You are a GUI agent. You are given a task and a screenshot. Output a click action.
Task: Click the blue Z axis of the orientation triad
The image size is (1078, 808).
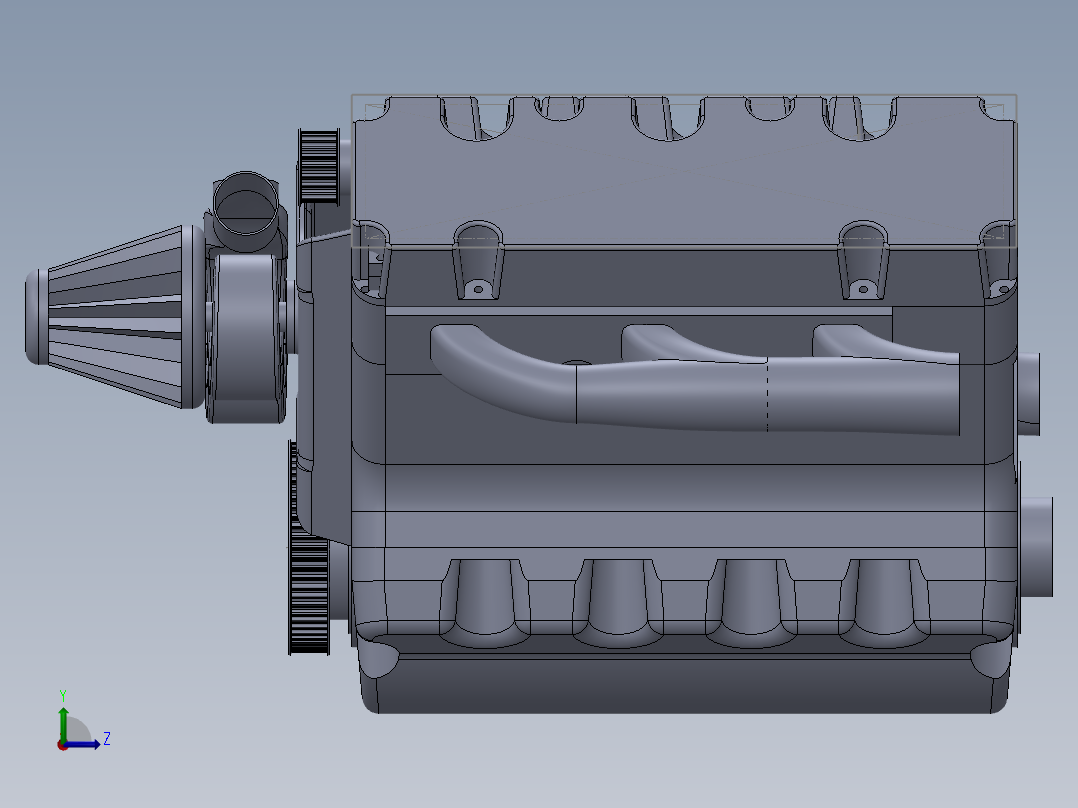click(83, 744)
